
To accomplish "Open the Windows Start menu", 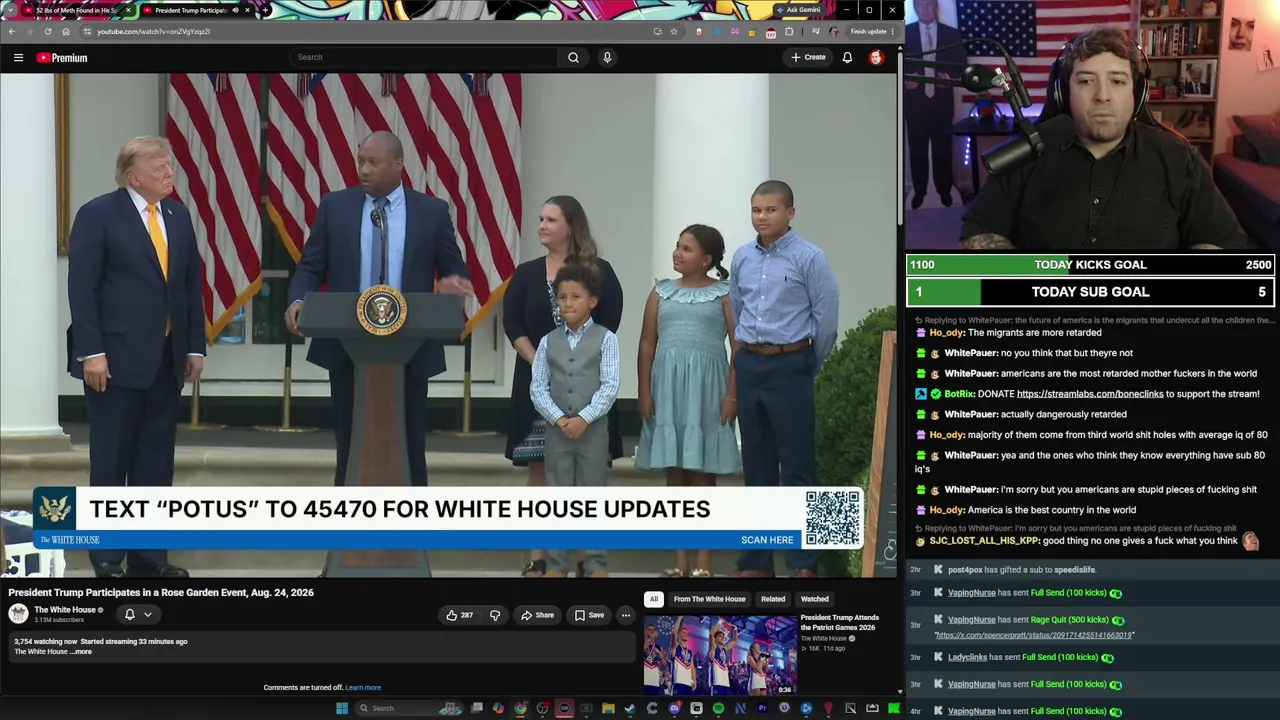I will (342, 708).
